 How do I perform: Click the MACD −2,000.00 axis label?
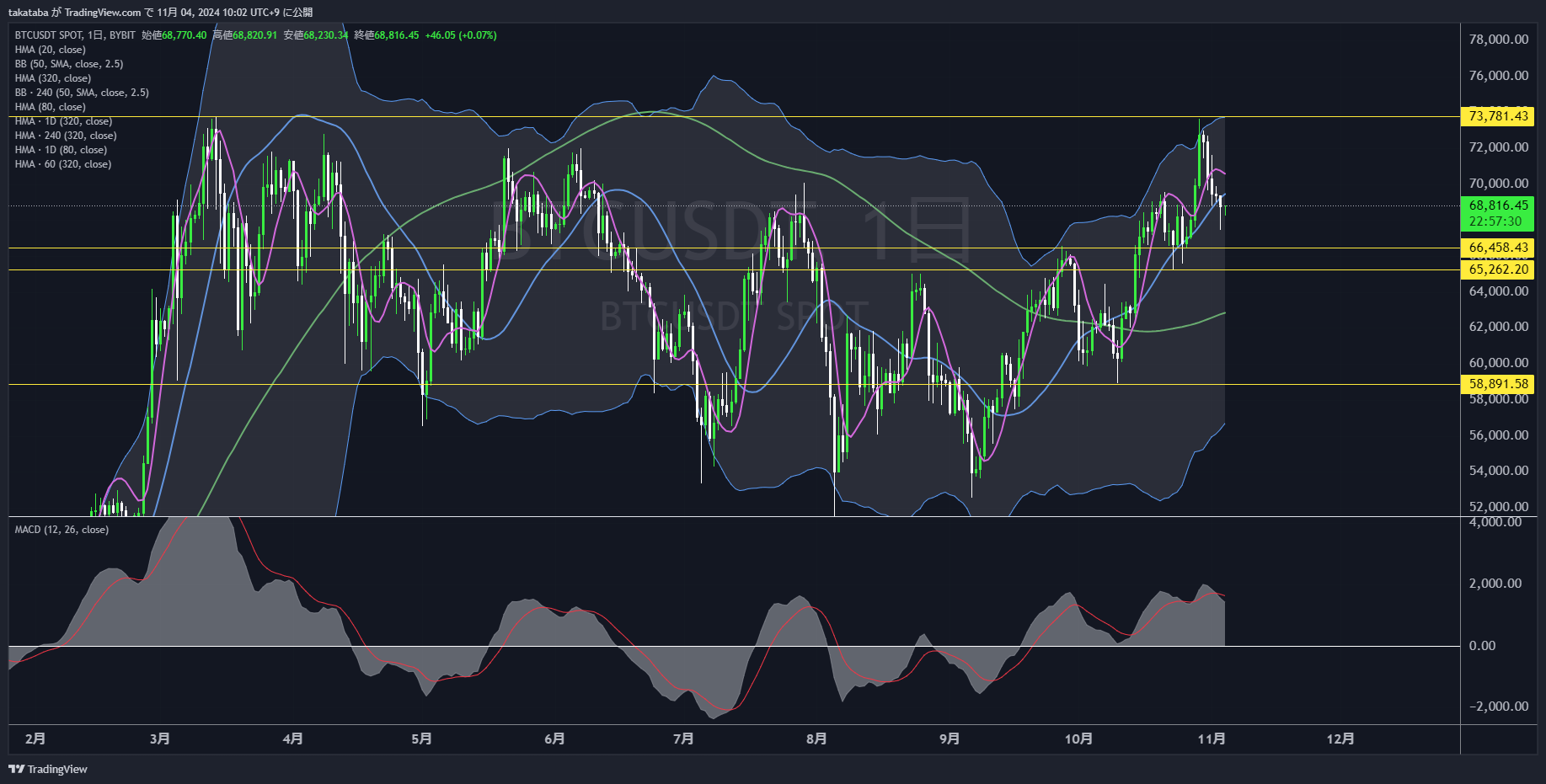tap(1498, 707)
